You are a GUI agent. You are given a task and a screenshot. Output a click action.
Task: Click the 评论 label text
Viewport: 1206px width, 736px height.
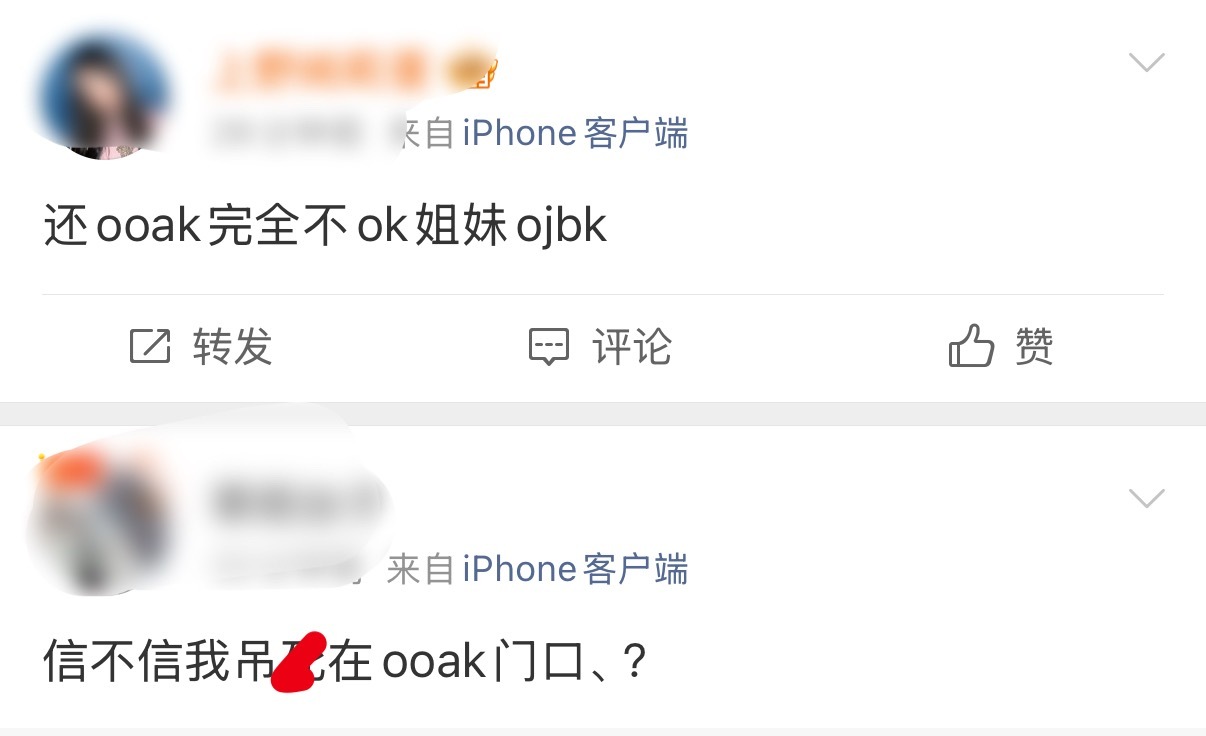pos(632,347)
